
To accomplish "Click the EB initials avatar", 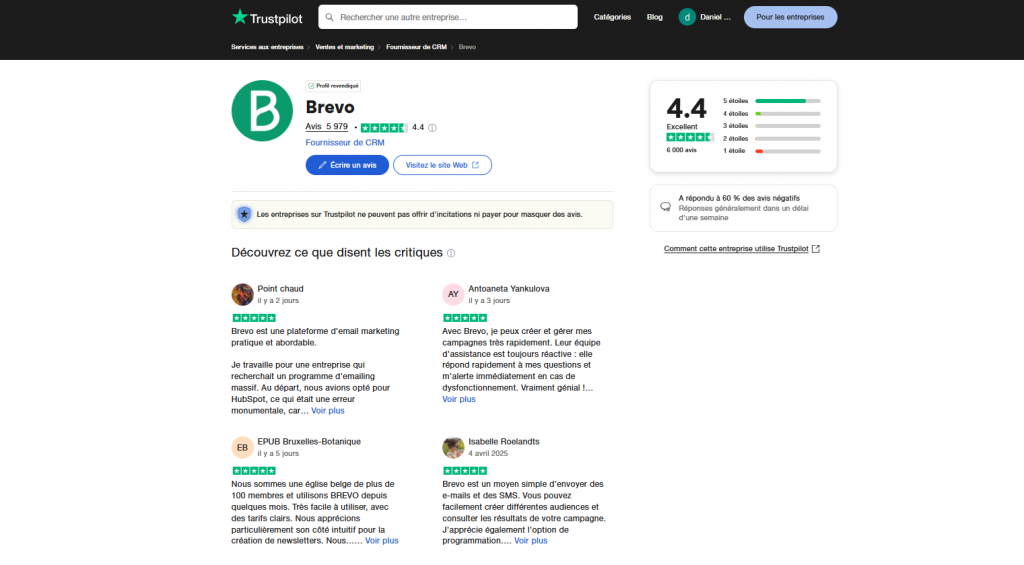I will point(242,447).
